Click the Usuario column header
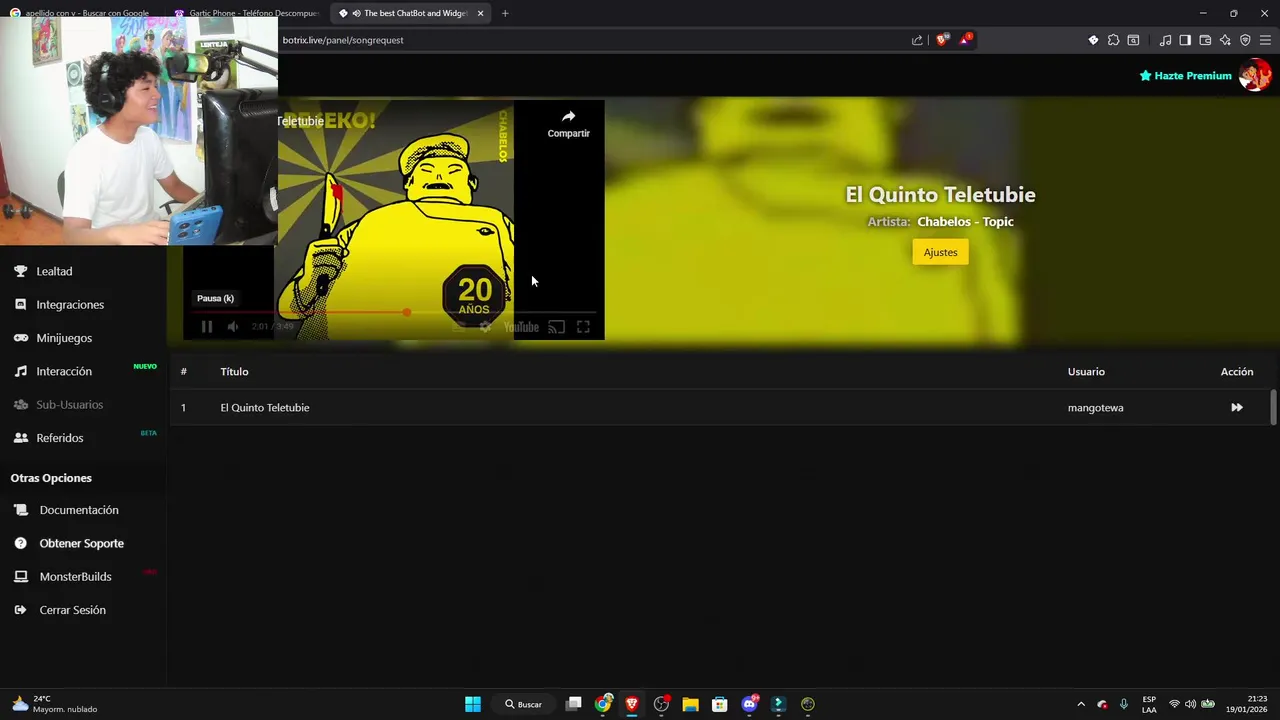The width and height of the screenshot is (1280, 720). (x=1086, y=371)
